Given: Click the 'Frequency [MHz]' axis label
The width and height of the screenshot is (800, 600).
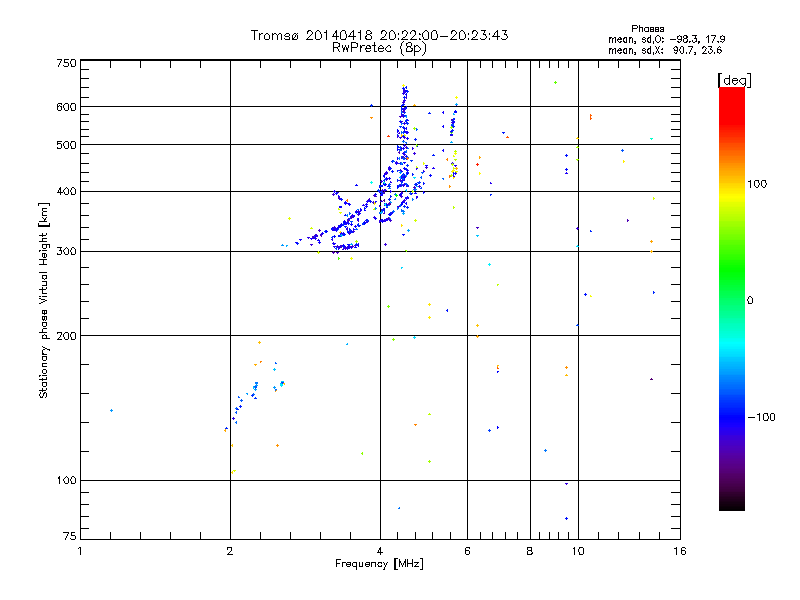Looking at the screenshot, I should [379, 564].
